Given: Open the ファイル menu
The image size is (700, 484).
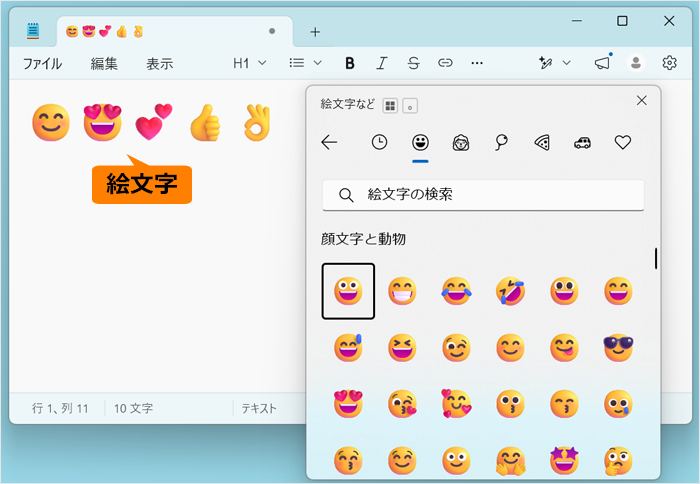Looking at the screenshot, I should click(42, 64).
